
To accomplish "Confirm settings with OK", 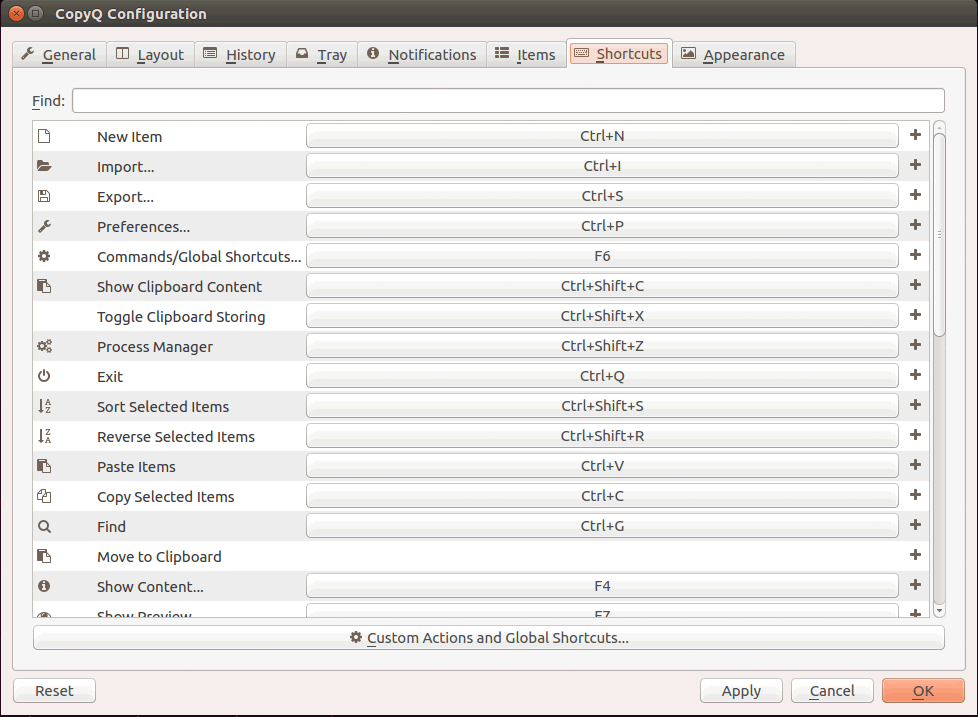I will coord(923,691).
